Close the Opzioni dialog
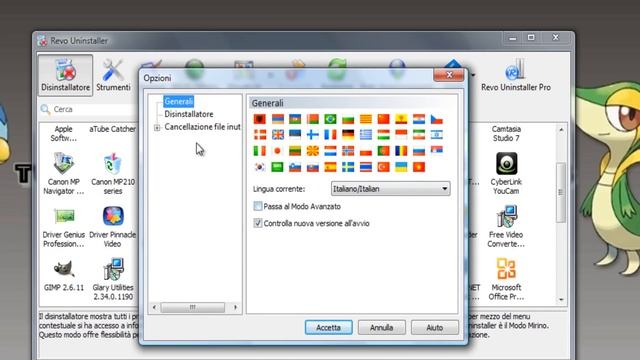The width and height of the screenshot is (640, 360). click(449, 75)
